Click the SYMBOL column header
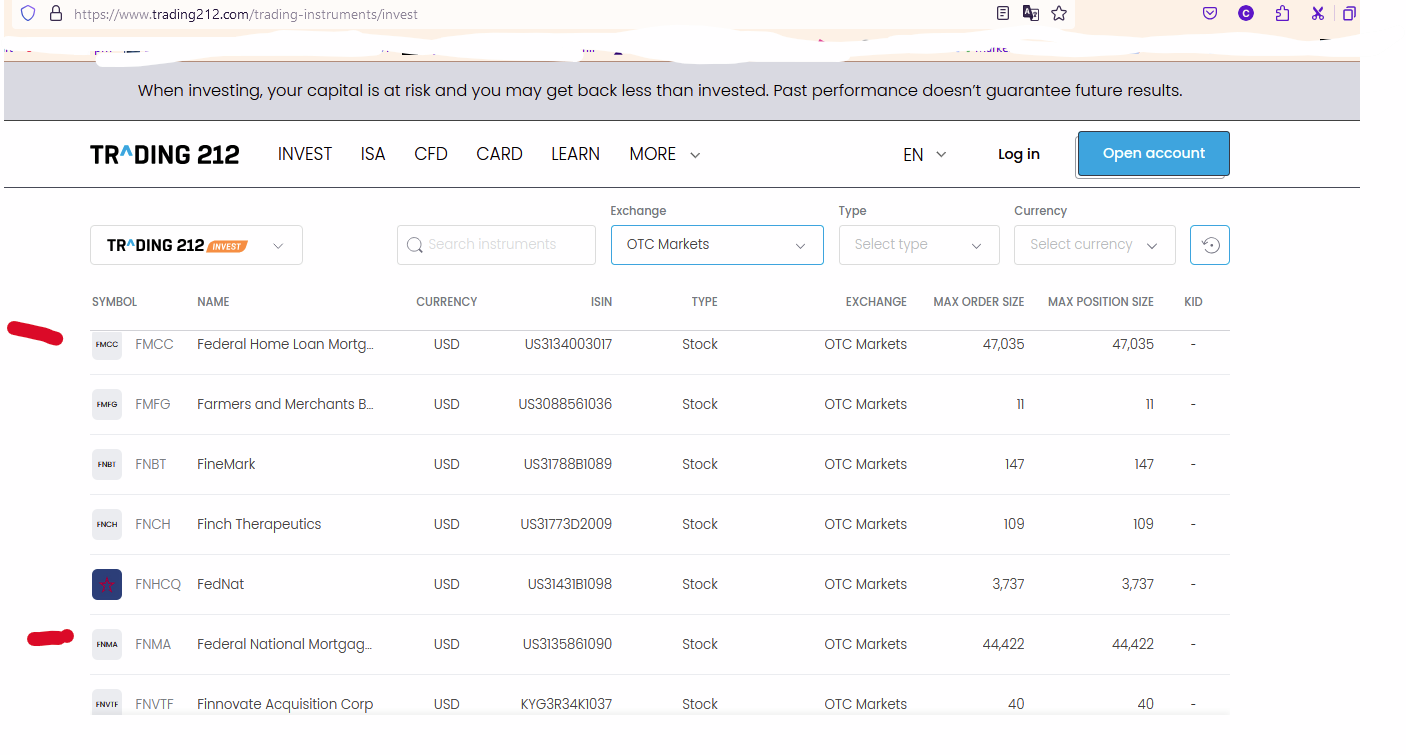 click(x=114, y=302)
